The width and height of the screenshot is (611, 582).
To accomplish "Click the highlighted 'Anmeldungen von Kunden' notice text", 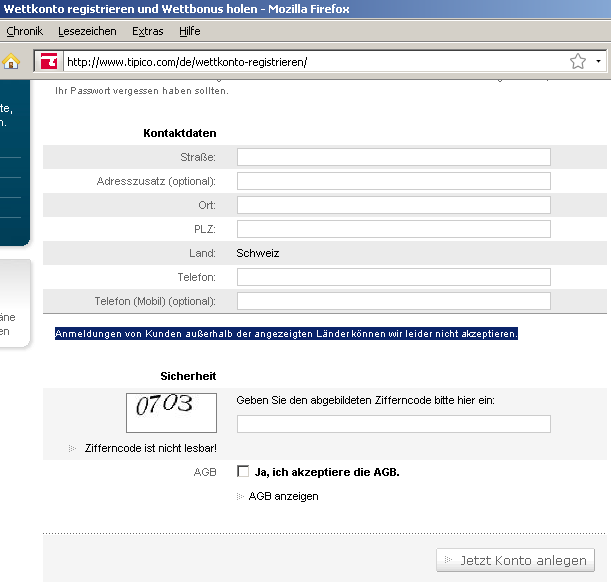I will (x=286, y=334).
